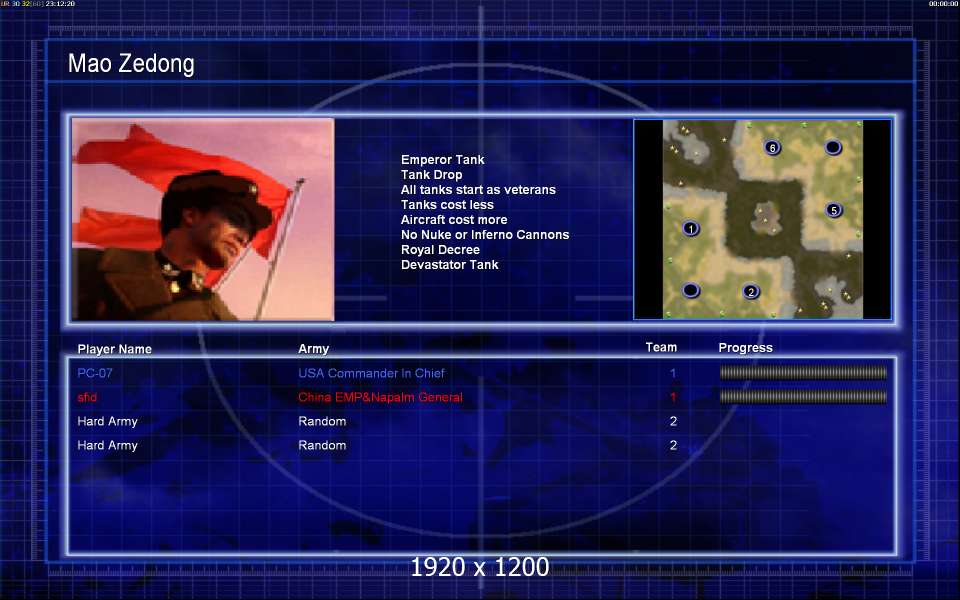The image size is (960, 600).
Task: Click the 'Aircraft cost more' line
Action: coord(454,220)
